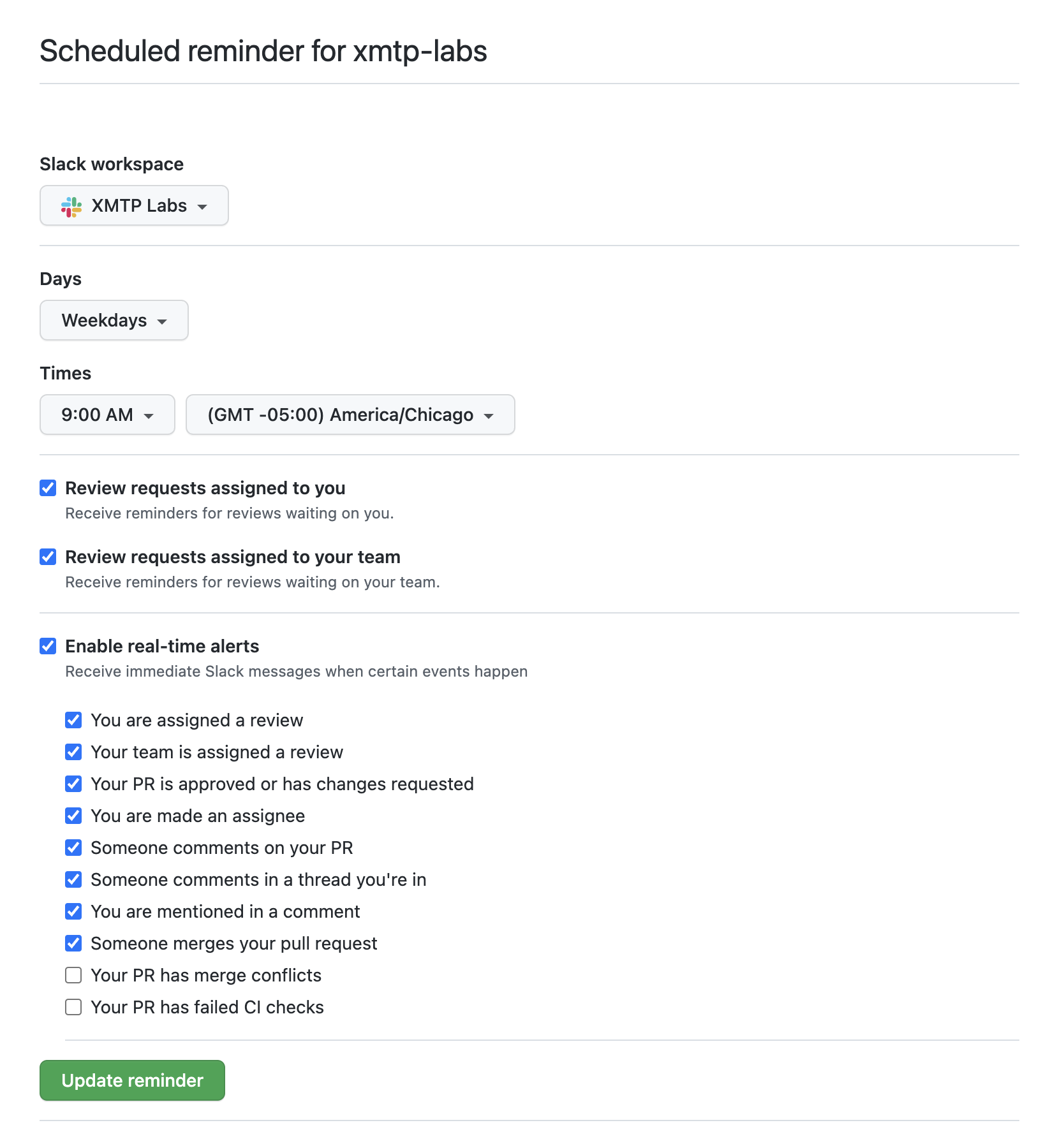Open the XMTP Labs workspace dropdown

click(x=134, y=205)
